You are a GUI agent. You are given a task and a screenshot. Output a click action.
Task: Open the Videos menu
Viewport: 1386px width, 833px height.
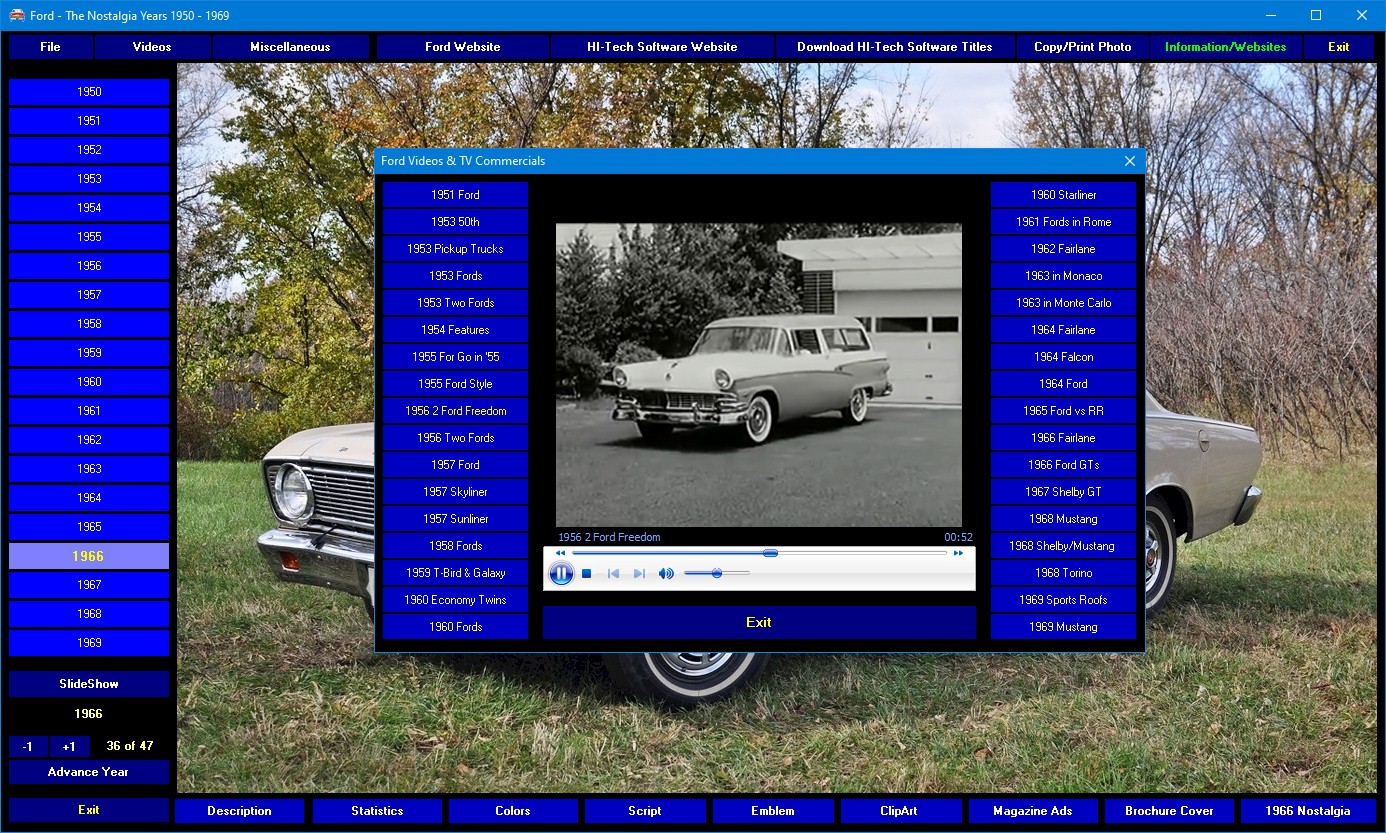tap(152, 47)
